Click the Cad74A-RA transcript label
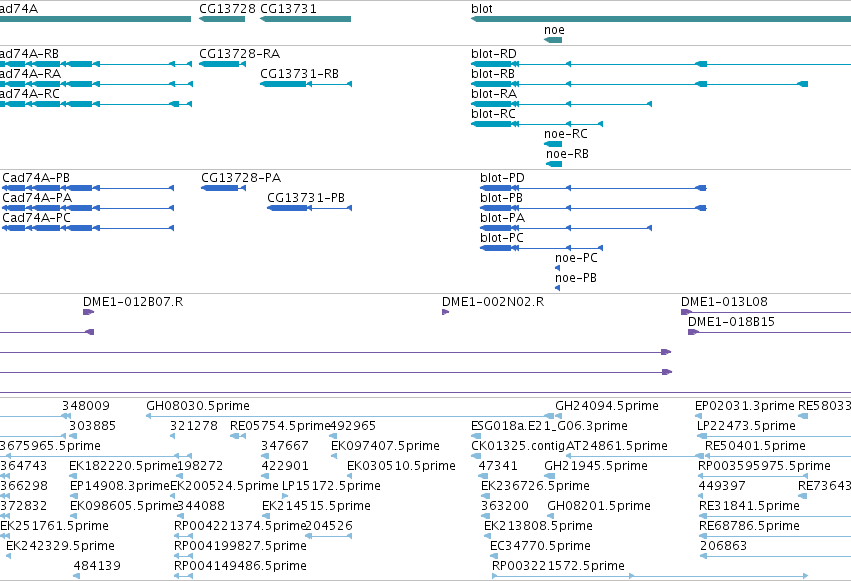The height and width of the screenshot is (581, 851). click(30, 74)
